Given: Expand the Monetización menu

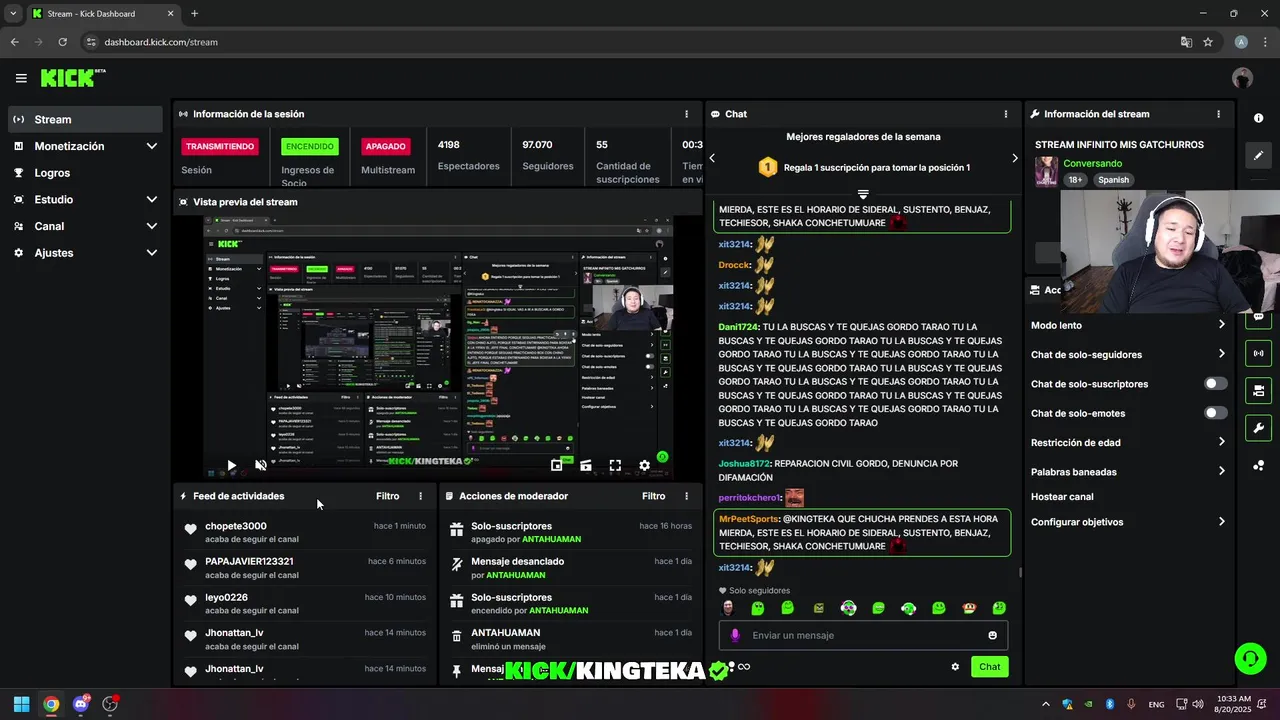Looking at the screenshot, I should (x=85, y=146).
